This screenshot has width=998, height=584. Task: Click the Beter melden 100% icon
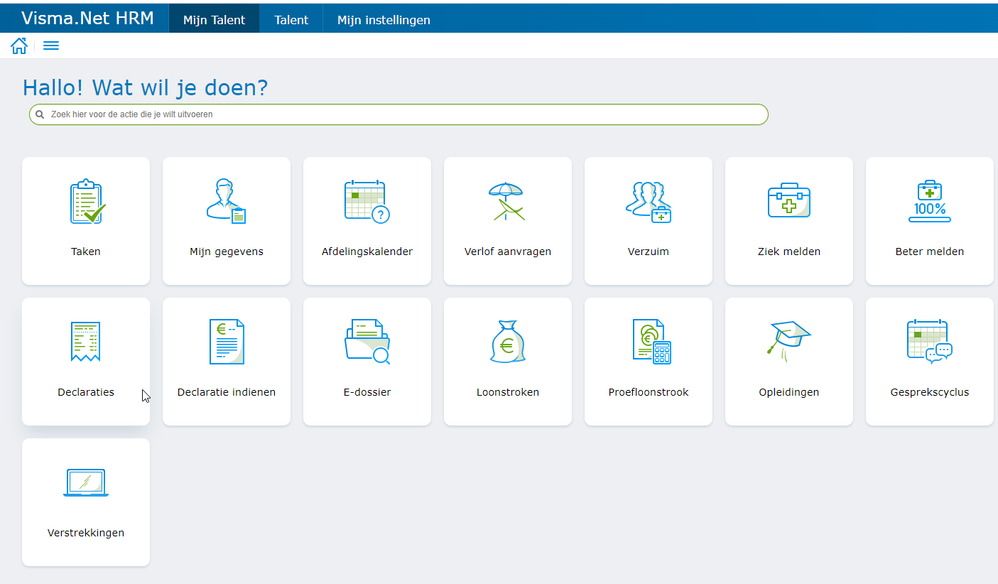(929, 202)
